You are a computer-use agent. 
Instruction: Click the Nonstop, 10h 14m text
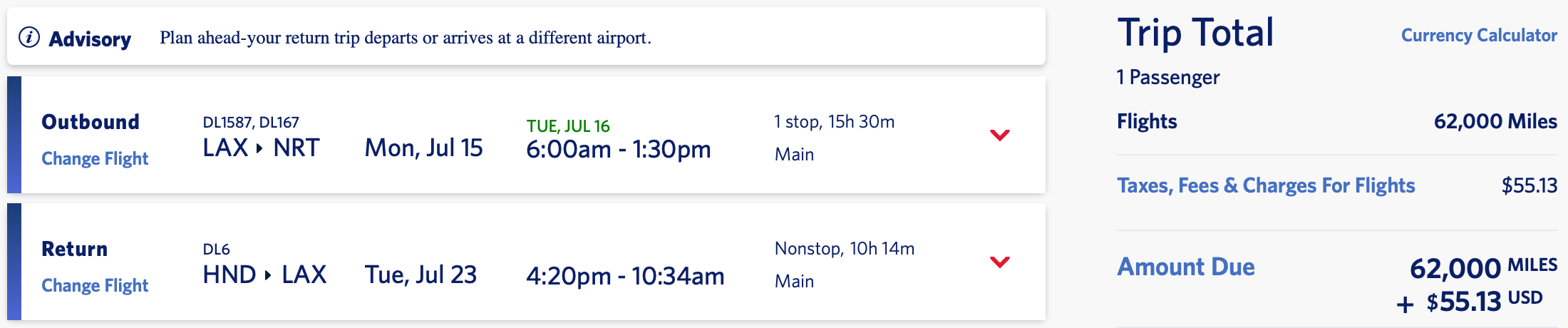coord(845,249)
